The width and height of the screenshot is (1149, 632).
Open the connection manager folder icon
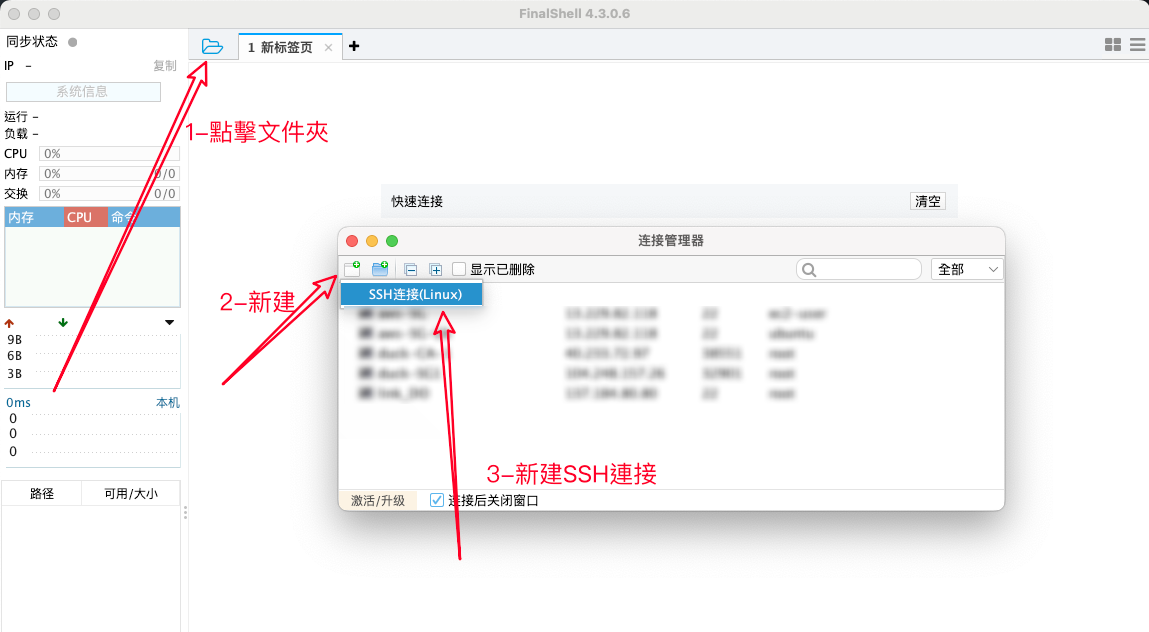(212, 46)
